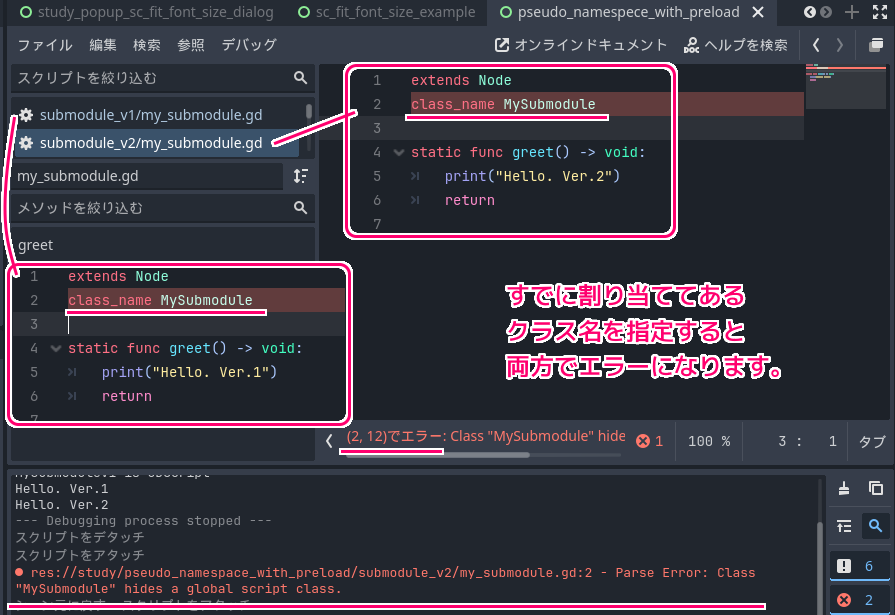895x615 pixels.
Task: Click the magnifier in スクリプトを絞り込む bar
Action: pyautogui.click(x=299, y=77)
